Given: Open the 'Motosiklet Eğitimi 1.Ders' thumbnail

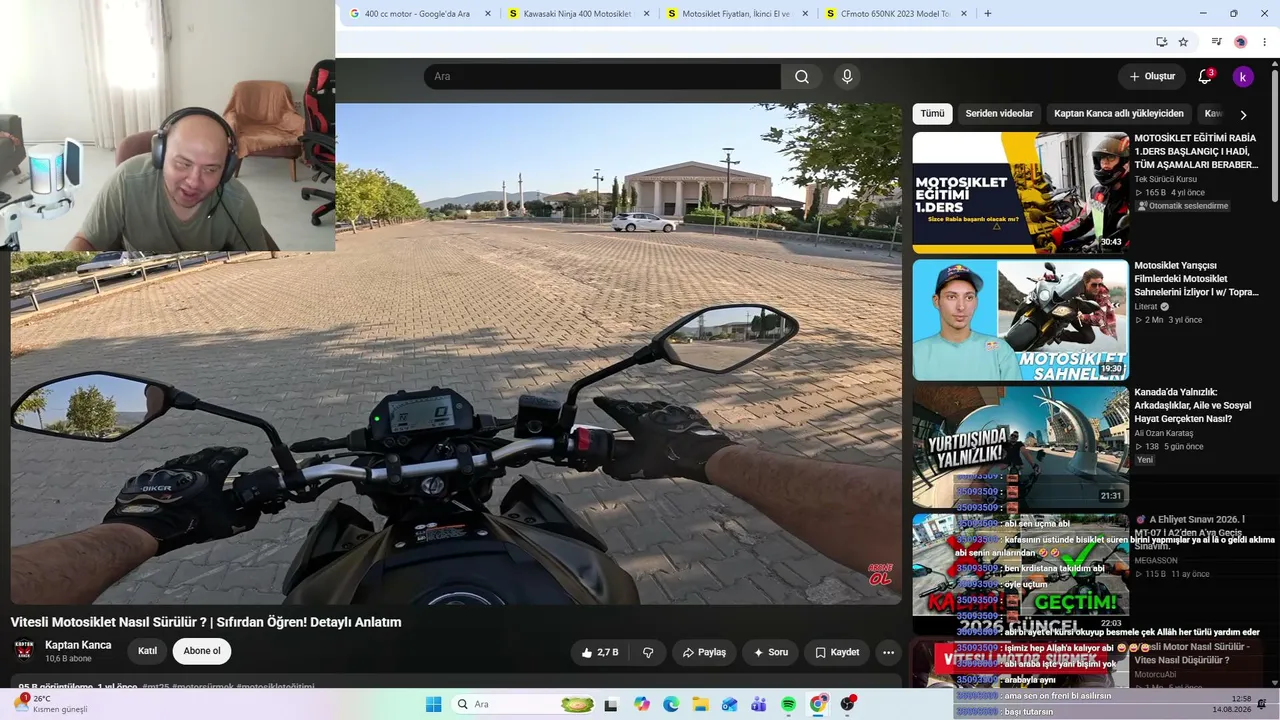Looking at the screenshot, I should tap(1020, 193).
